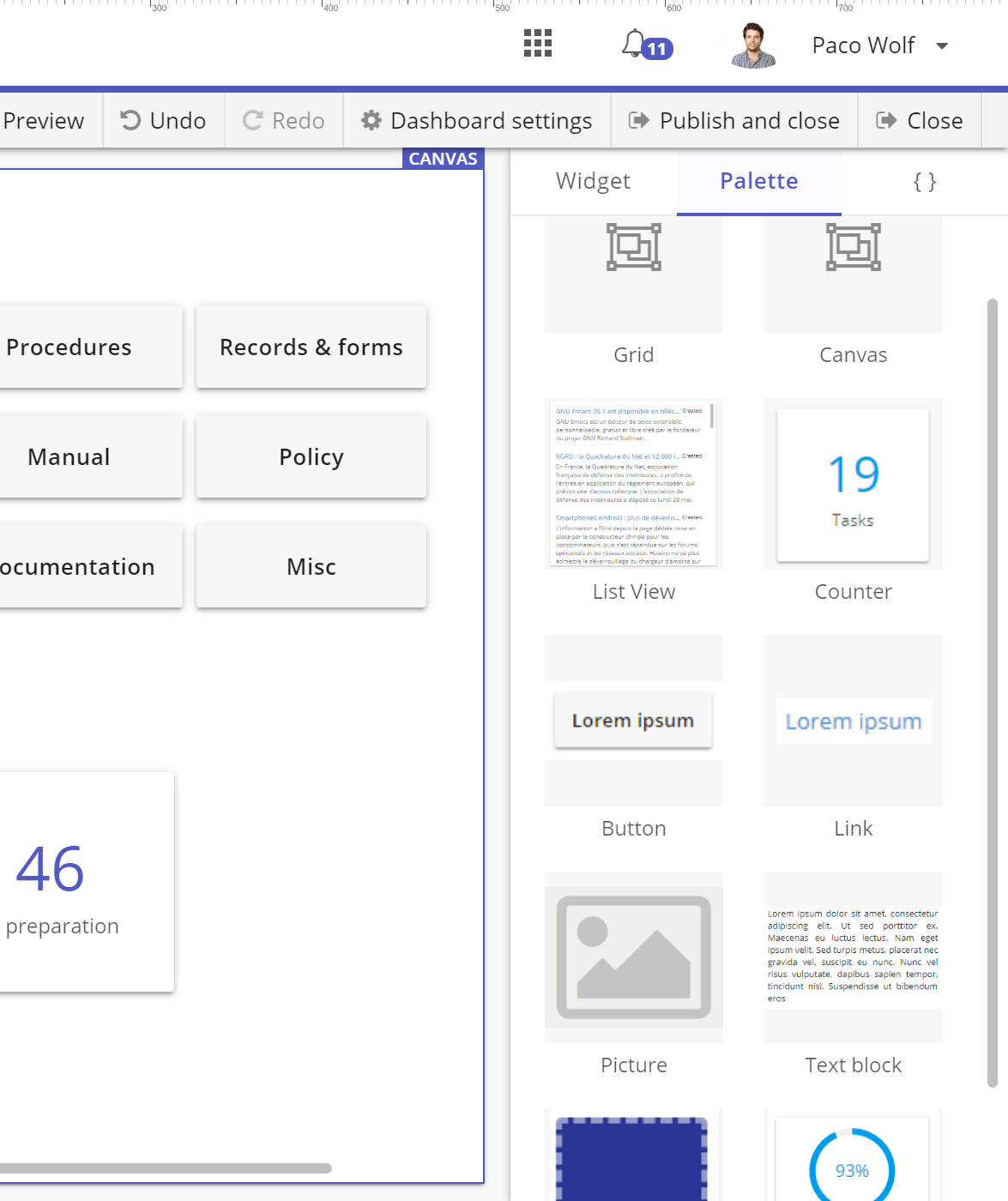The height and width of the screenshot is (1201, 1008).
Task: Choose the Button widget Lorem ipsum preview
Action: pos(634,721)
